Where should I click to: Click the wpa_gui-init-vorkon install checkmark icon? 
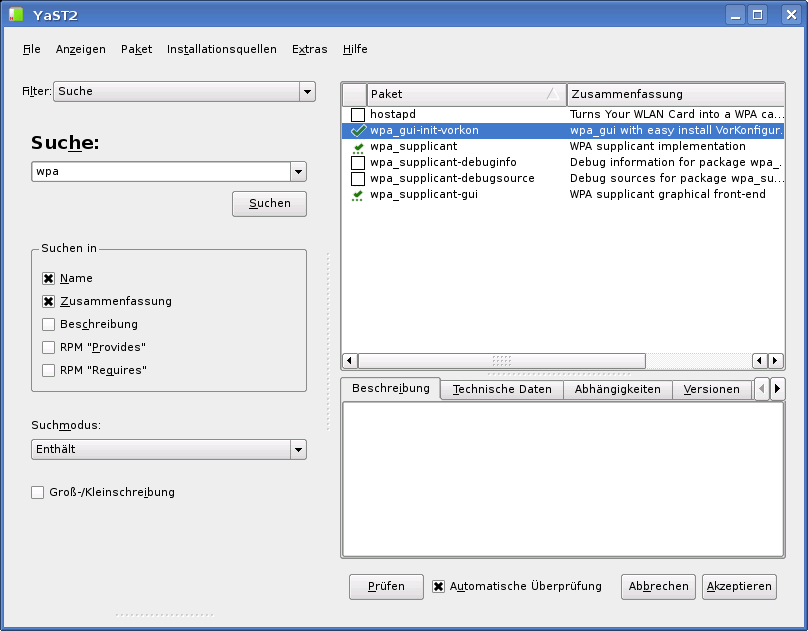click(x=358, y=130)
